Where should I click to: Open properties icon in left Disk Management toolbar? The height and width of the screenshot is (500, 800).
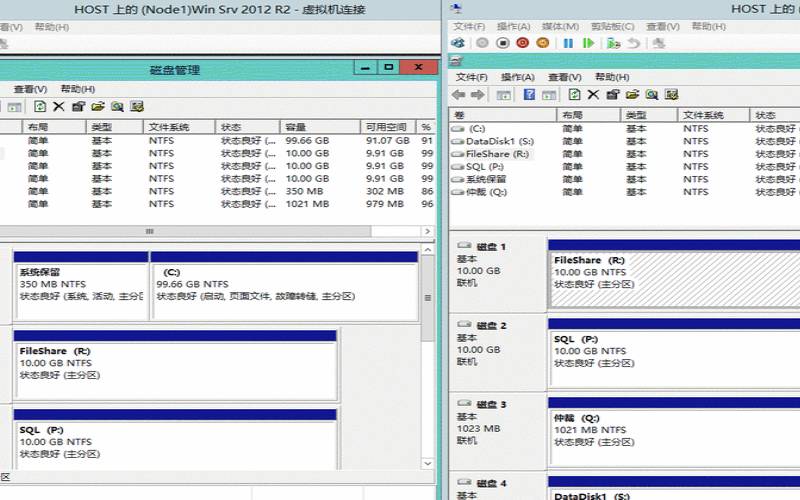tap(78, 106)
